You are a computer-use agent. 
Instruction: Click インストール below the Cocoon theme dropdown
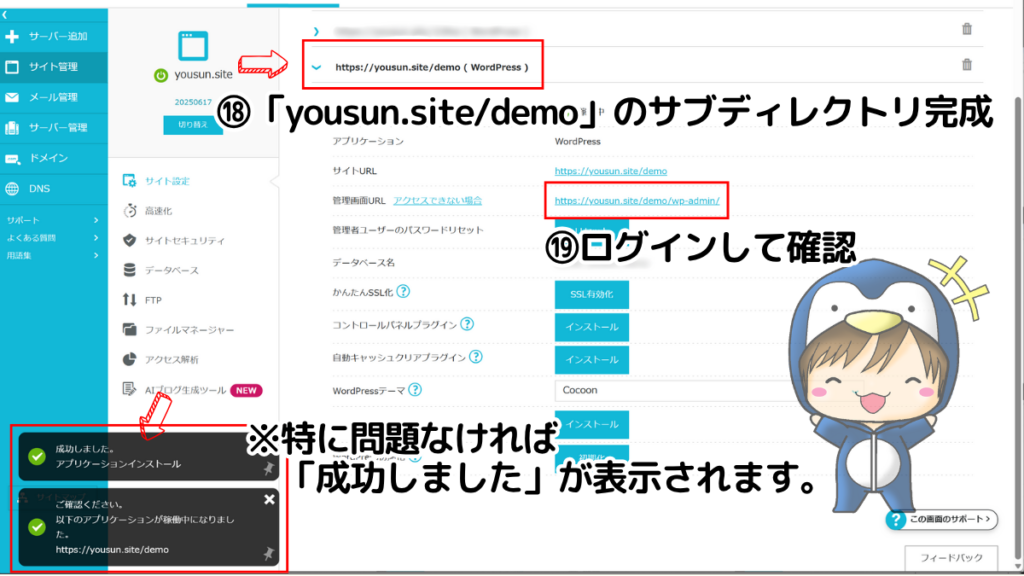point(592,424)
